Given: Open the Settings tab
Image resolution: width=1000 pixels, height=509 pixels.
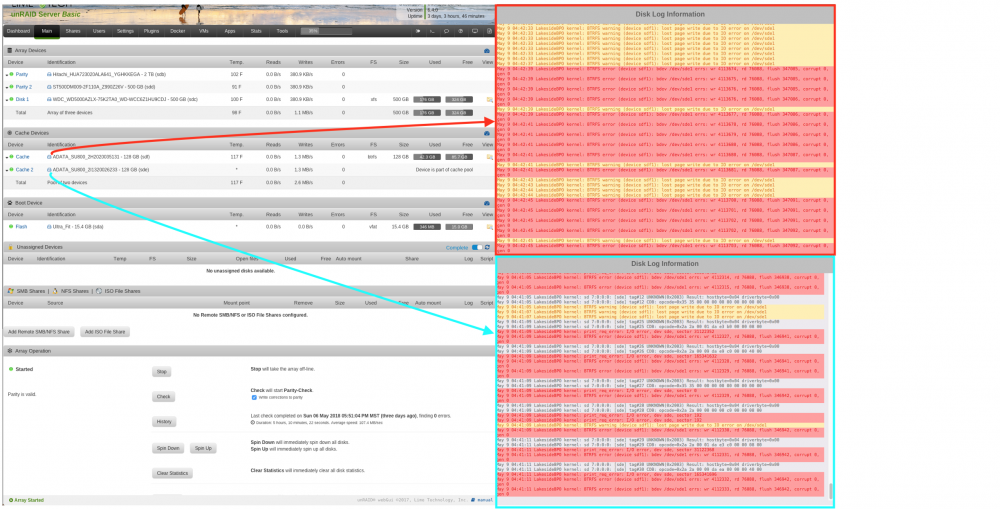Looking at the screenshot, I should (x=125, y=31).
